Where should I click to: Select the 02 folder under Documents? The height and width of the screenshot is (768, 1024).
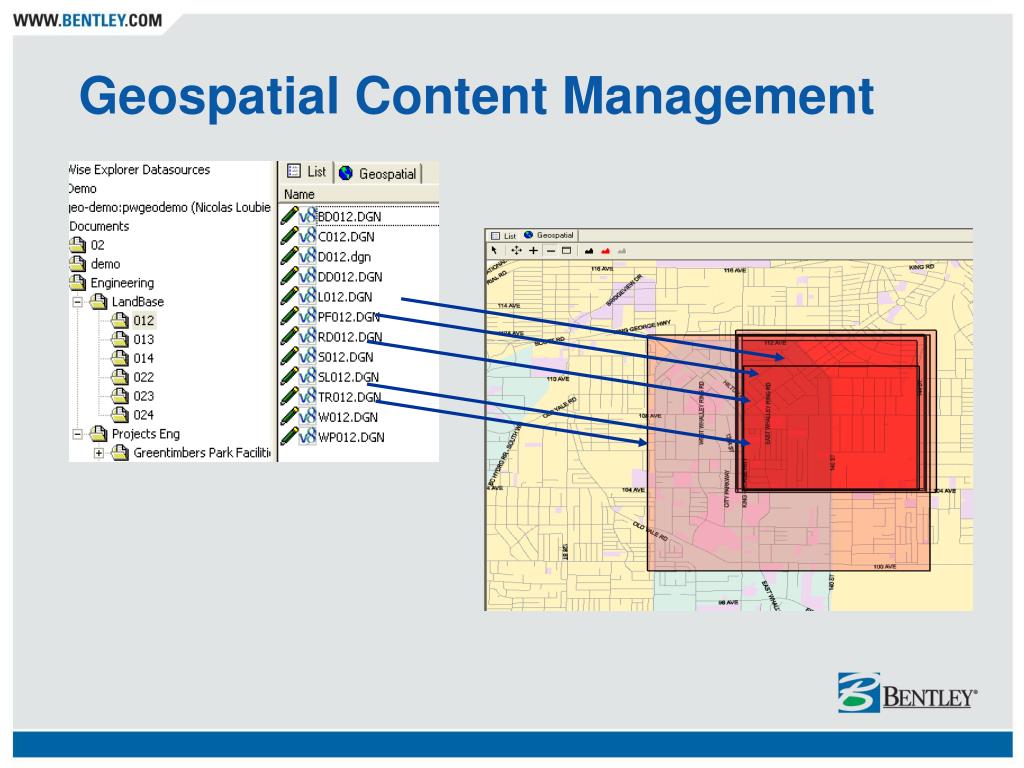pyautogui.click(x=97, y=245)
